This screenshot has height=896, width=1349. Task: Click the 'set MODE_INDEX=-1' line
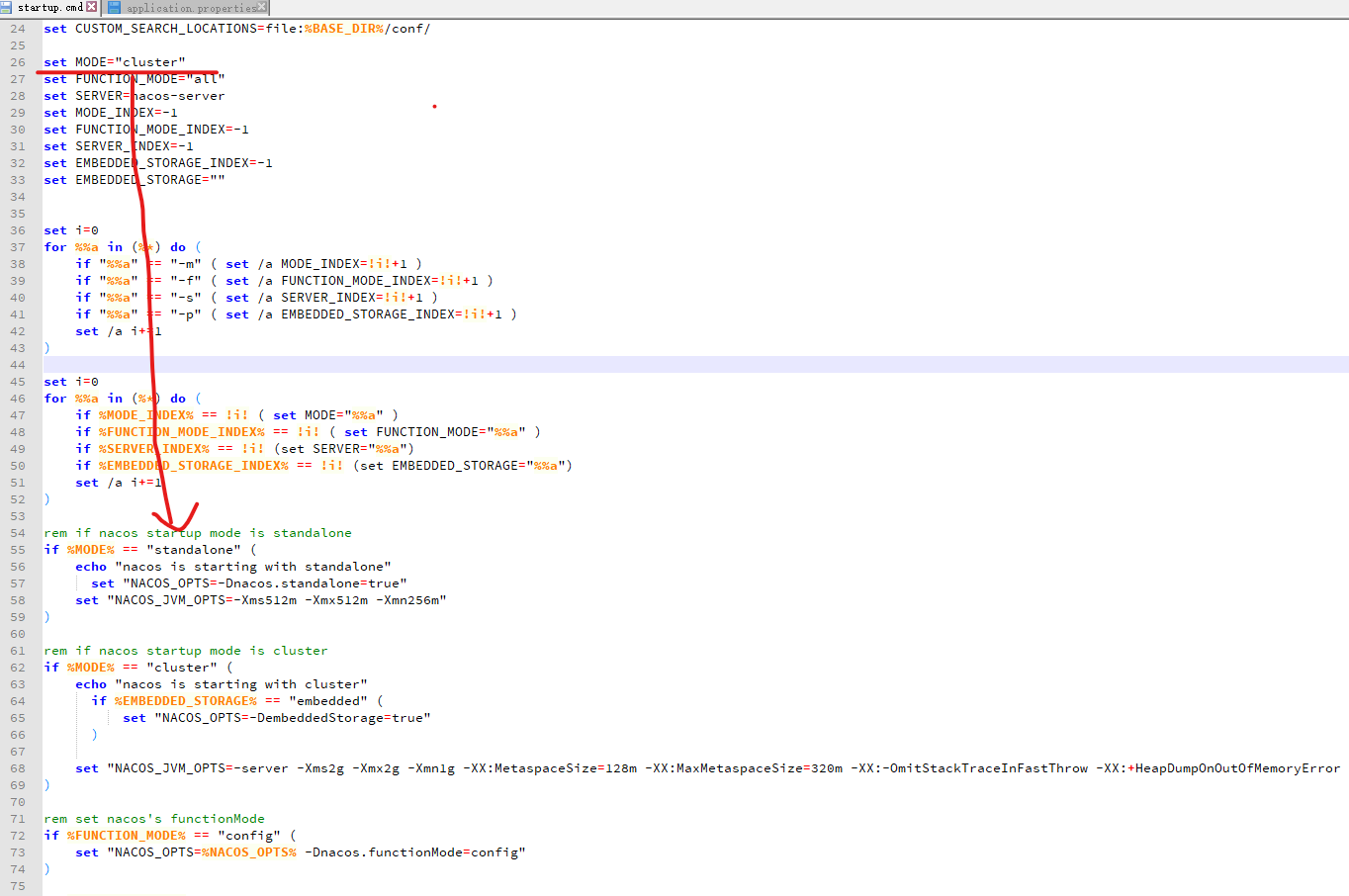(x=110, y=113)
